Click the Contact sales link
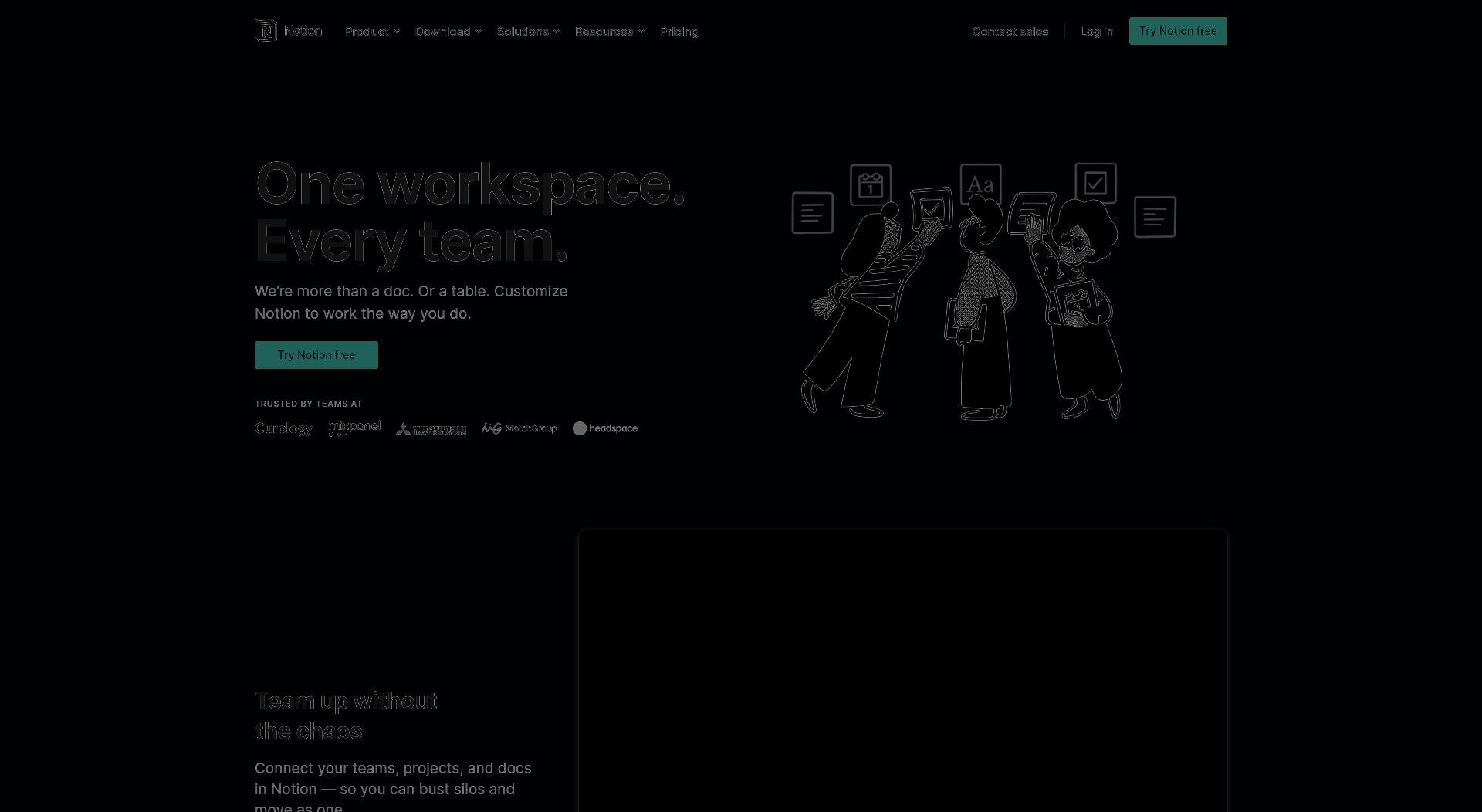Viewport: 1482px width, 812px height. pyautogui.click(x=1010, y=32)
